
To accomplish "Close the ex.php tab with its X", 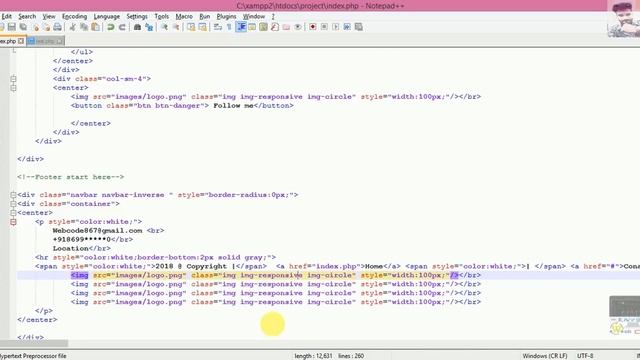I will 21,41.
